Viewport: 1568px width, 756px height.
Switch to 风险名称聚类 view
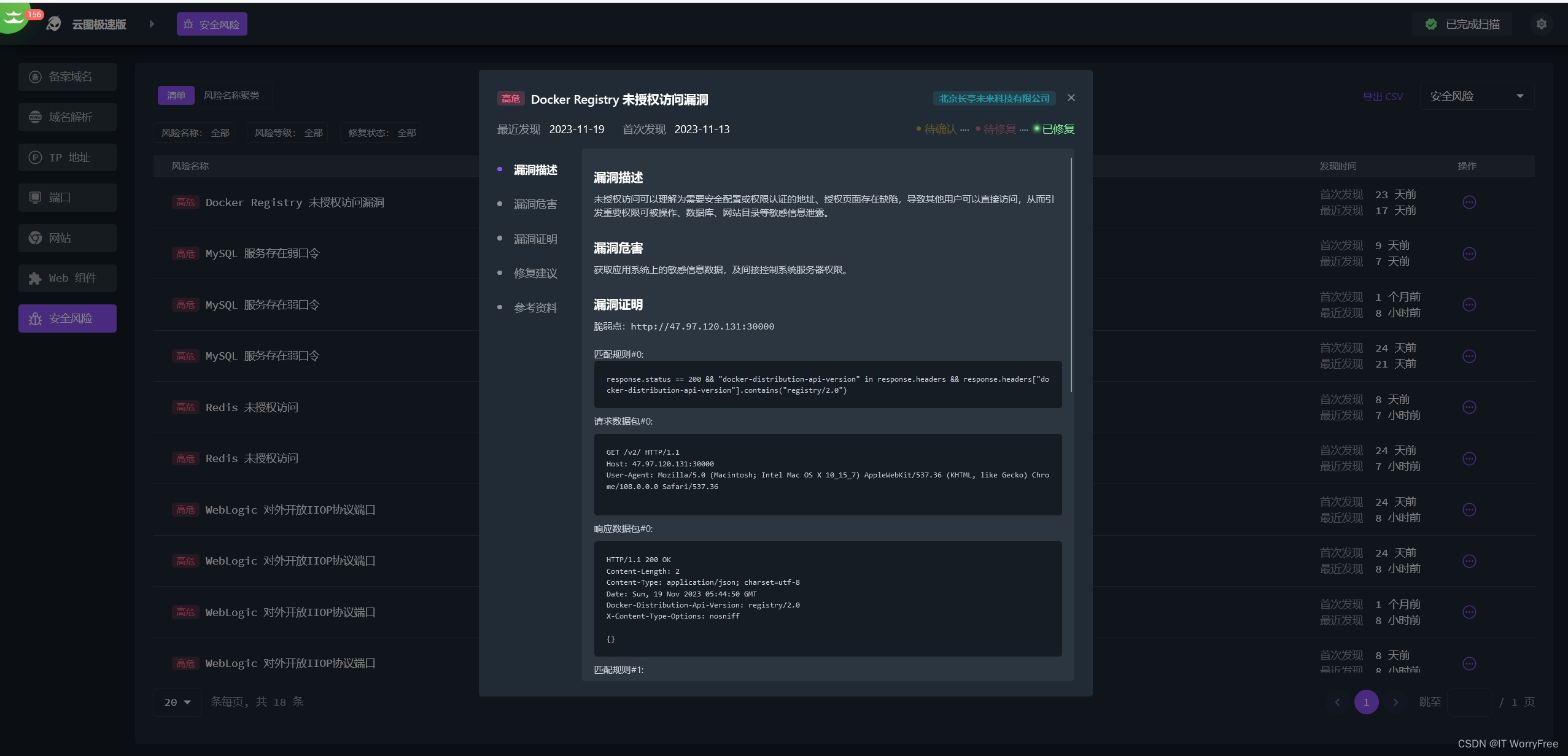coord(231,96)
